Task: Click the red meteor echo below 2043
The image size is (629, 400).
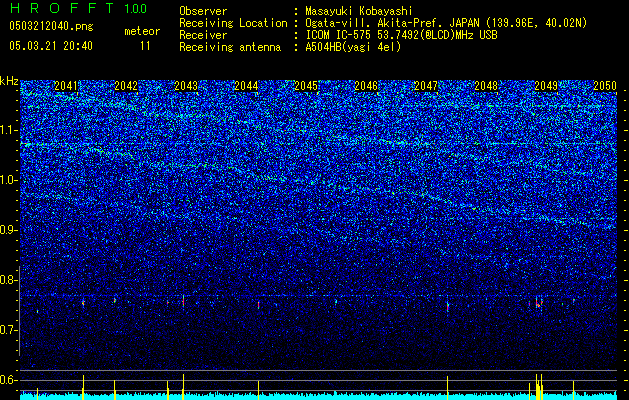Action: pos(183,301)
